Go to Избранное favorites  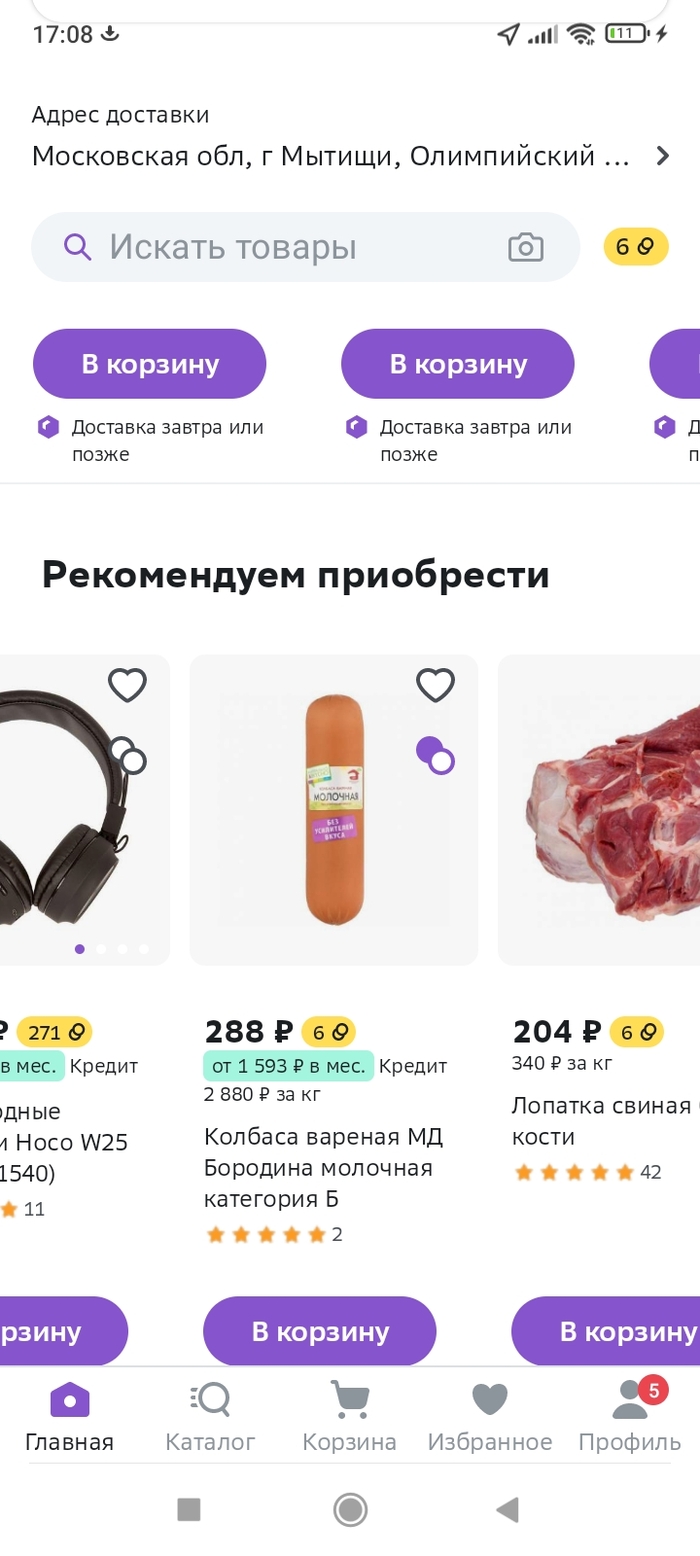490,1417
